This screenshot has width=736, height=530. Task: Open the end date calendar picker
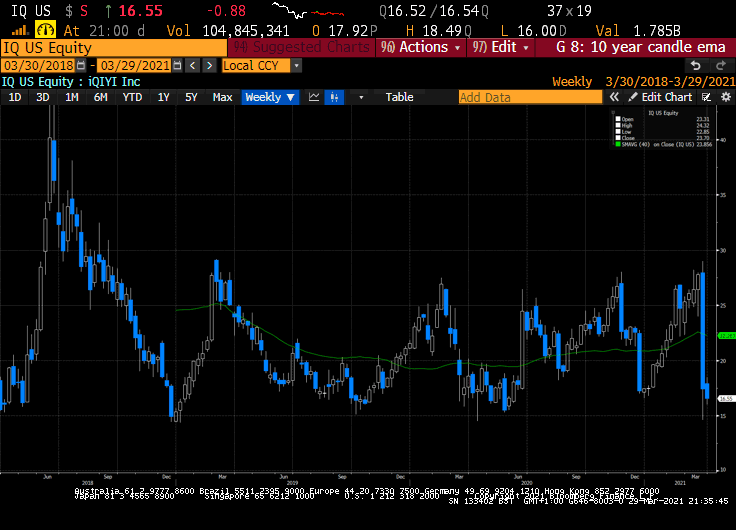click(x=177, y=66)
